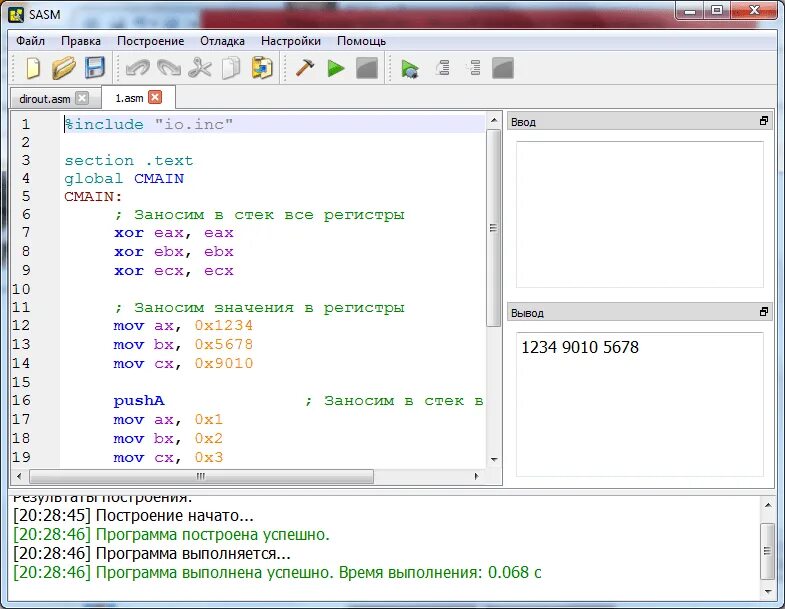Click the log line Программа построена успешно.

pos(171,534)
